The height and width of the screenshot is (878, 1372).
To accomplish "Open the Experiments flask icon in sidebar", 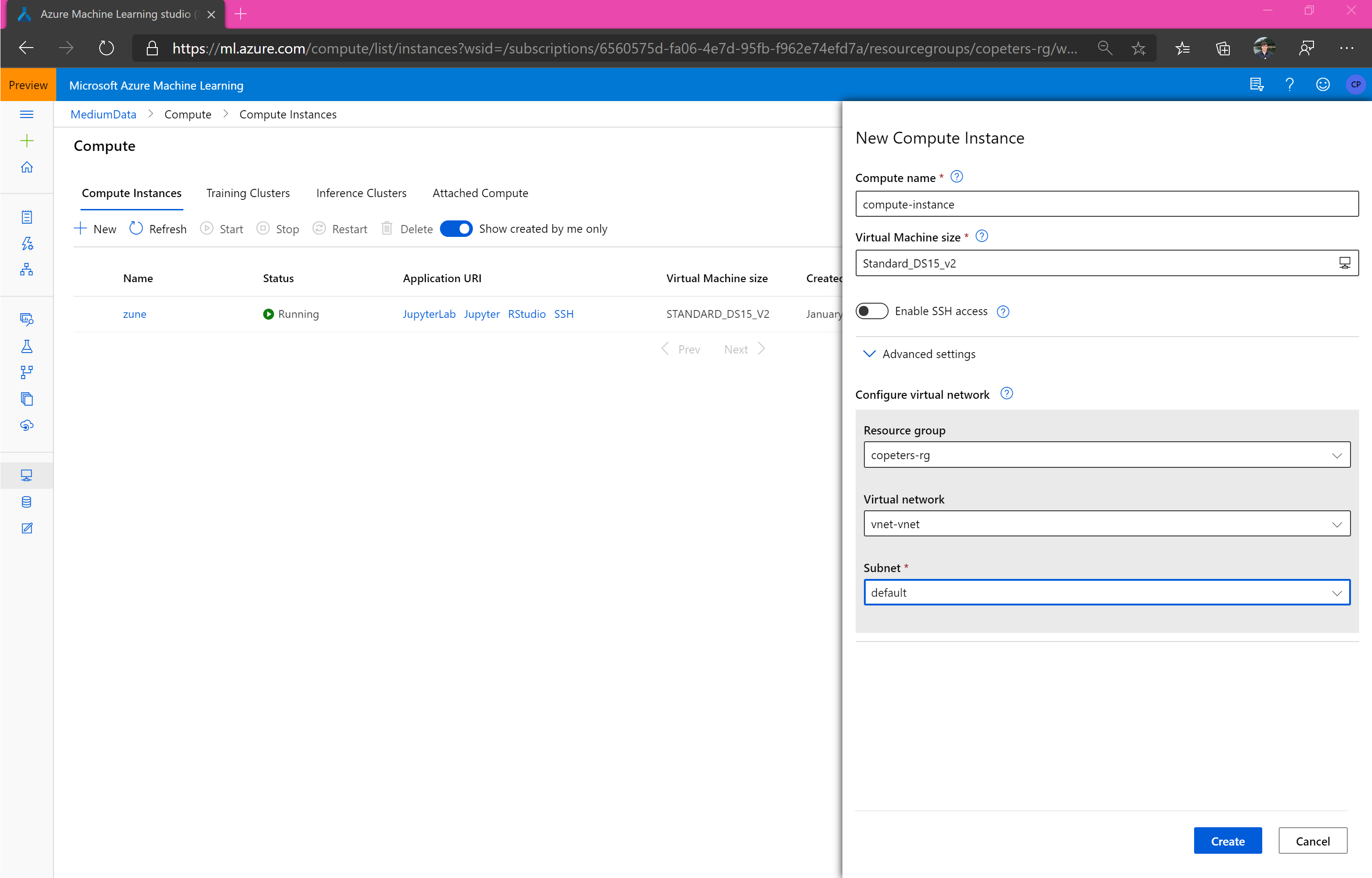I will click(26, 346).
